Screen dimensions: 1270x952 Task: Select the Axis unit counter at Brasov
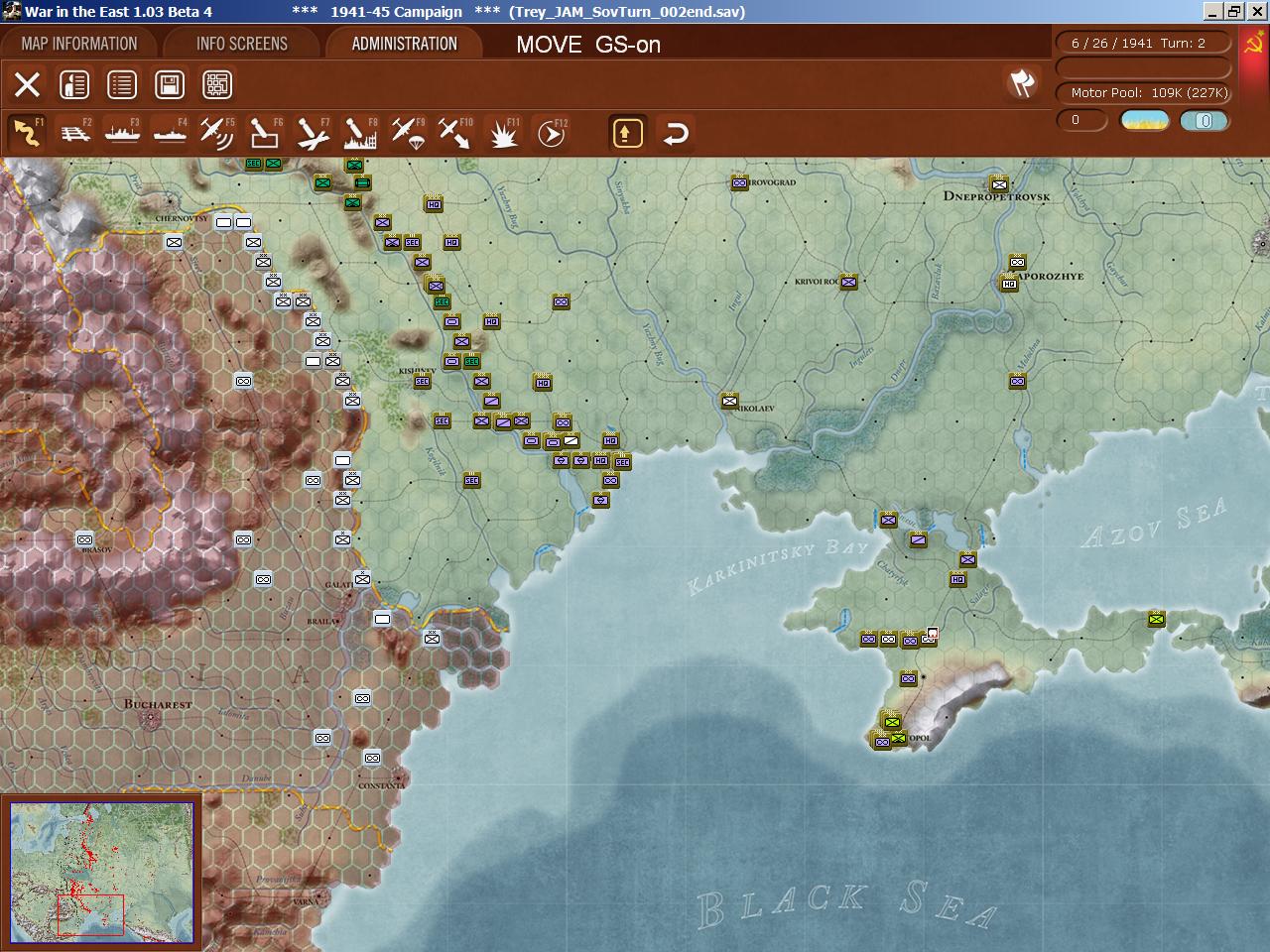[84, 539]
